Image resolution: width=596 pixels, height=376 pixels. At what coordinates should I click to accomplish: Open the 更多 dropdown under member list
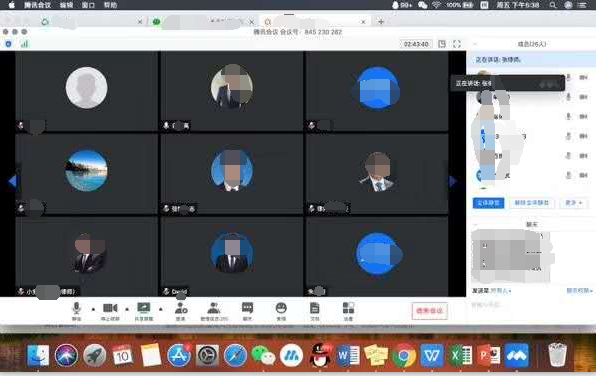(x=574, y=203)
